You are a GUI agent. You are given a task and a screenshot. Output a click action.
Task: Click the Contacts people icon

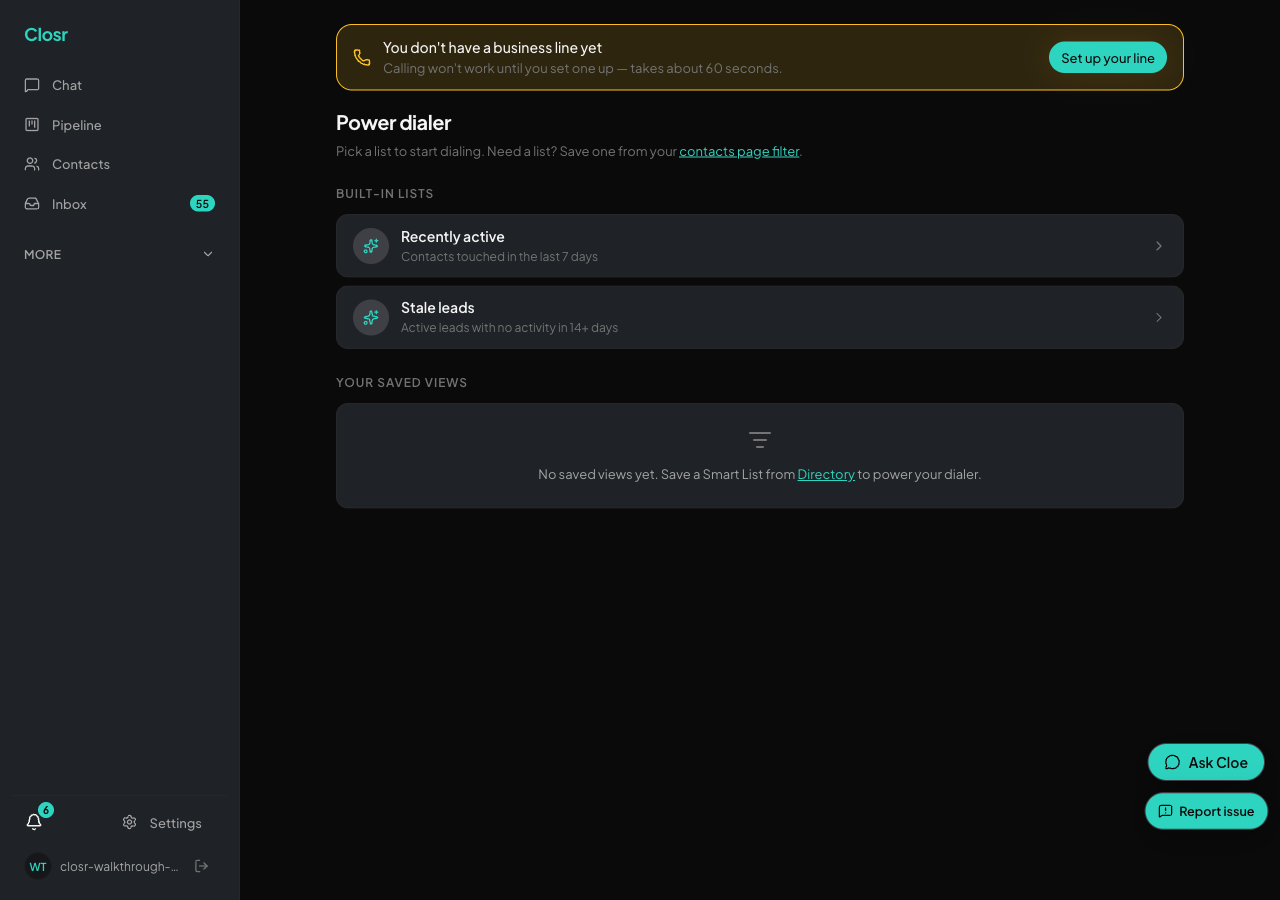point(32,164)
